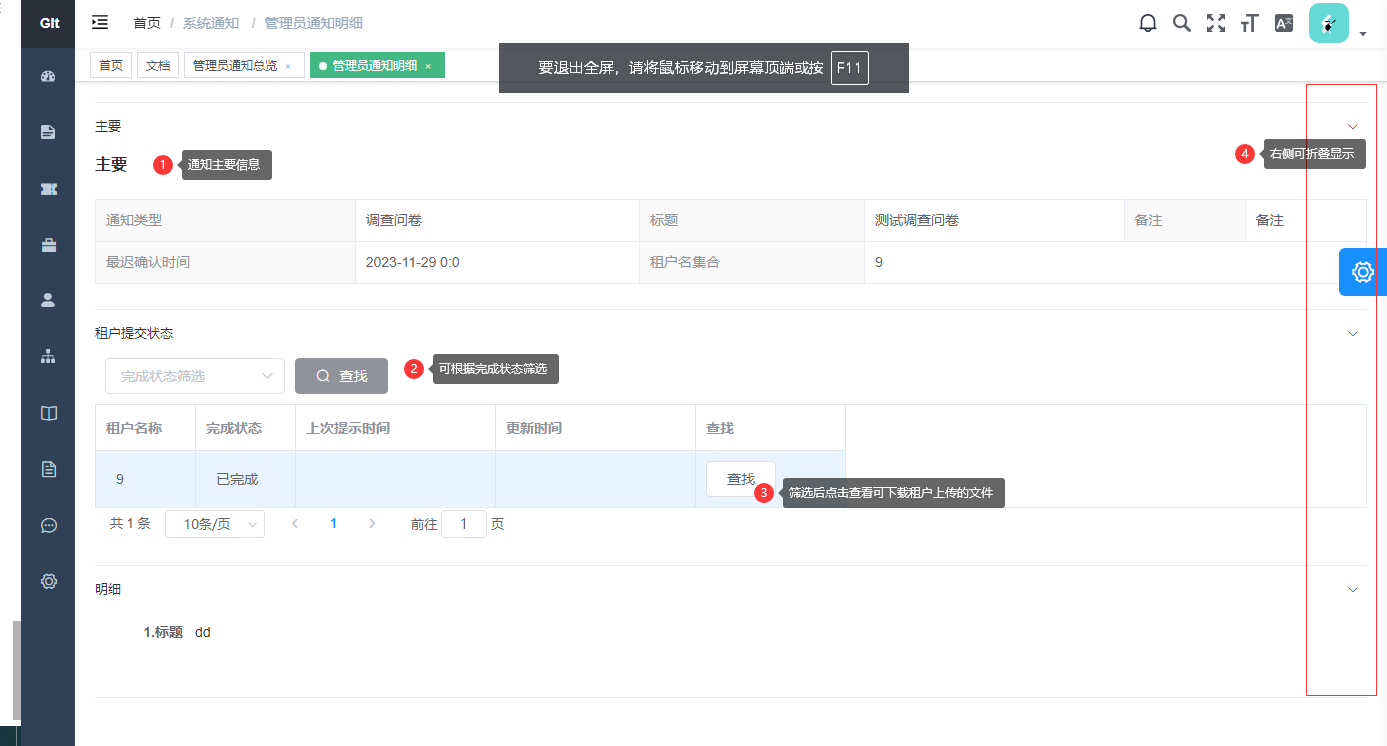Toggle the sidebar collapse hamburger icon
This screenshot has height=746, width=1387.
click(100, 22)
